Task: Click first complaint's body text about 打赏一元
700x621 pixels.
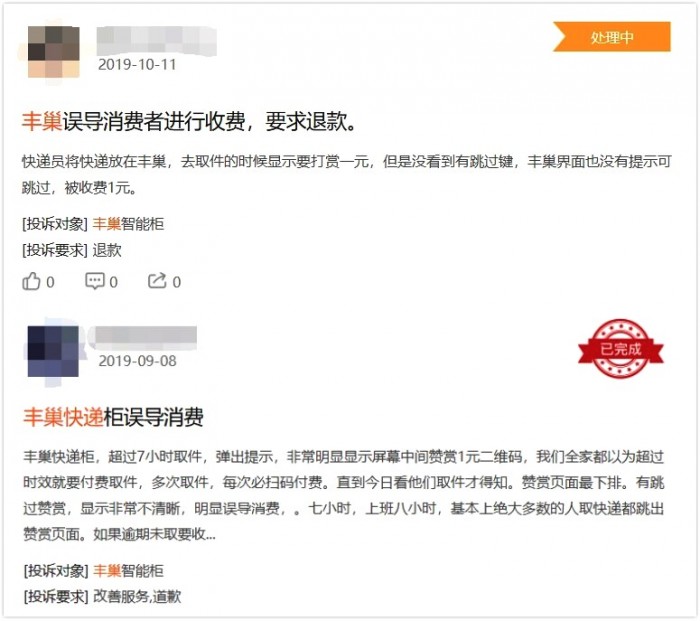Action: pyautogui.click(x=346, y=175)
